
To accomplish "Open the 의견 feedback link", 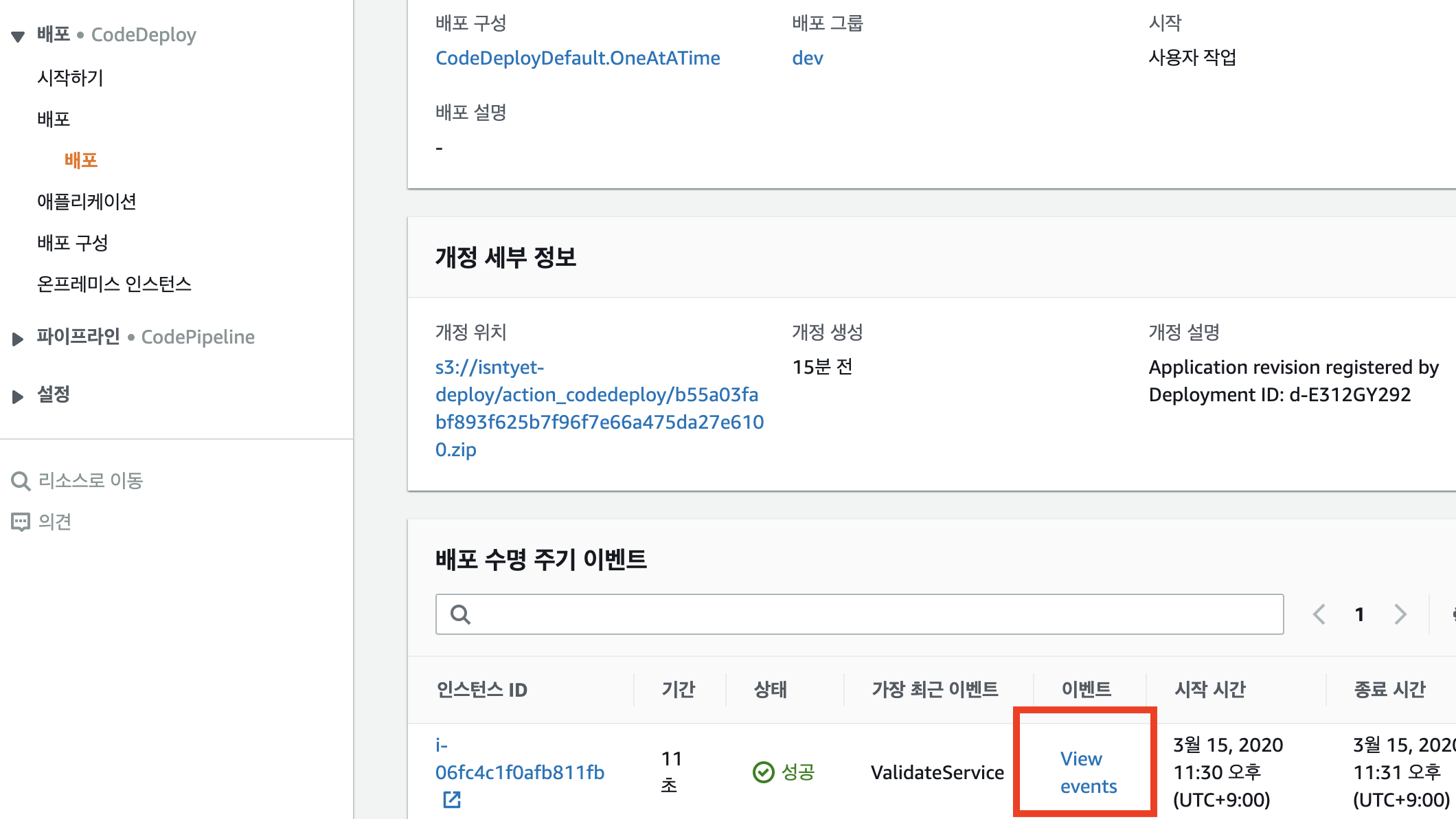I will (x=55, y=521).
